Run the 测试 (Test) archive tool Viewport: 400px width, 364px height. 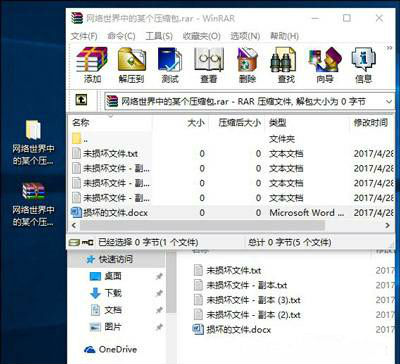tap(170, 65)
